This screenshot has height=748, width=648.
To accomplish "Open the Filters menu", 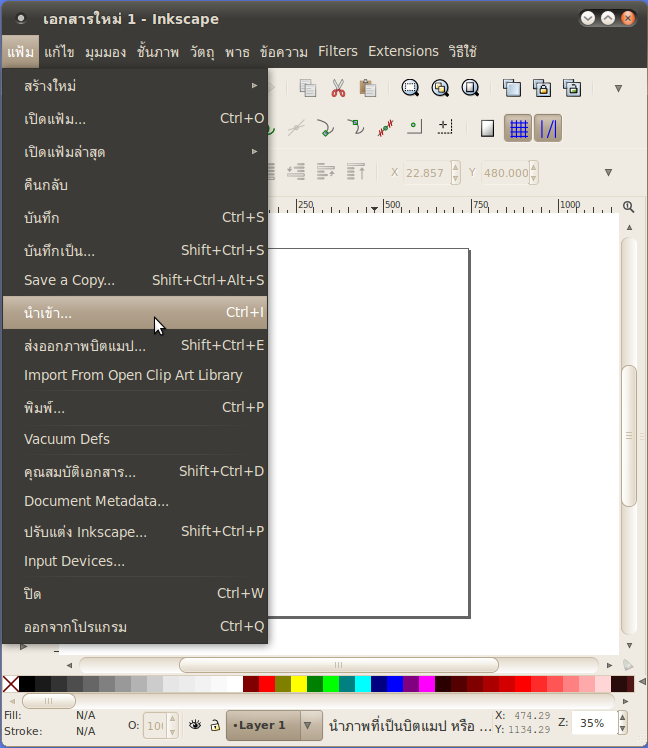I will (338, 51).
